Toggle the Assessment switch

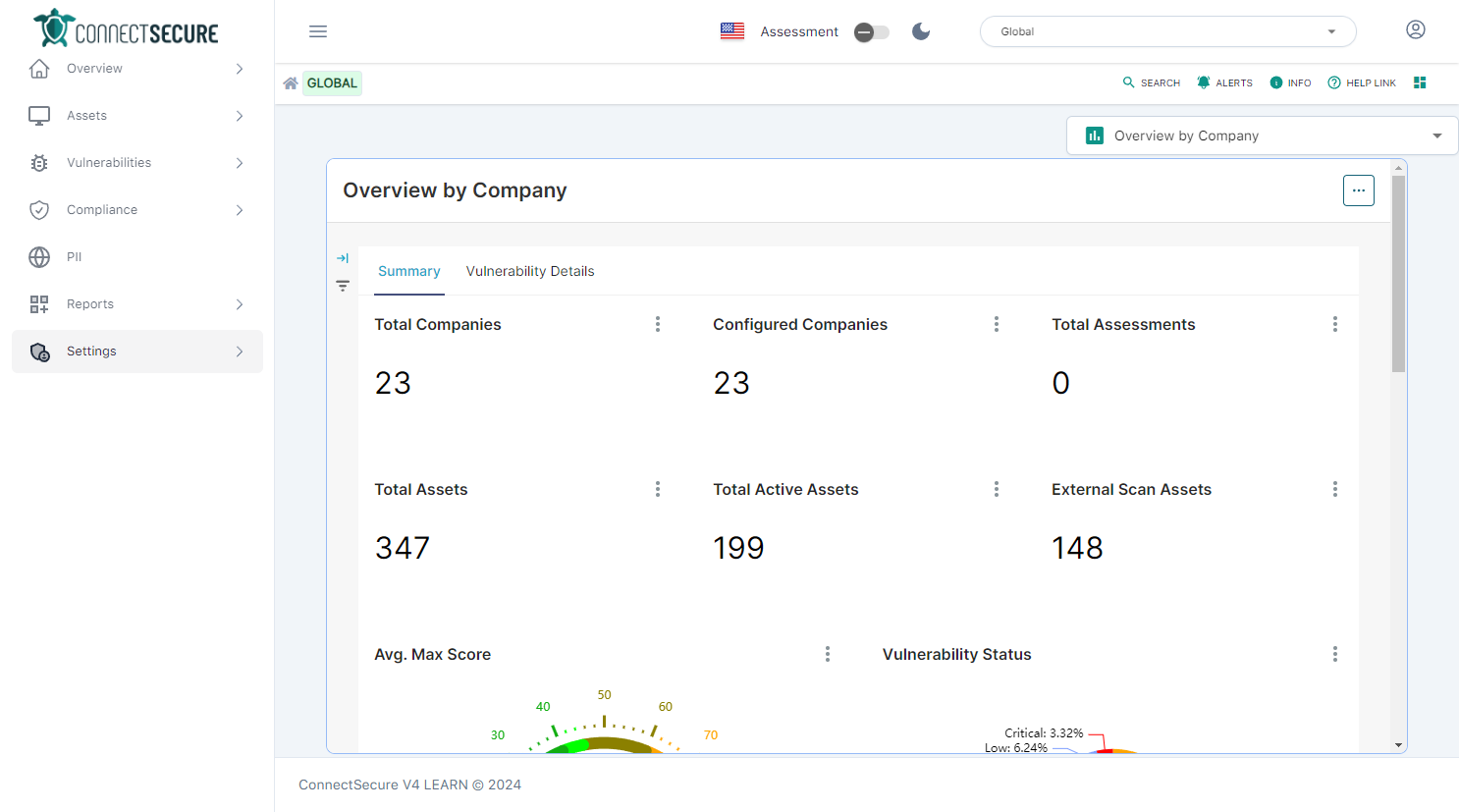[x=871, y=32]
